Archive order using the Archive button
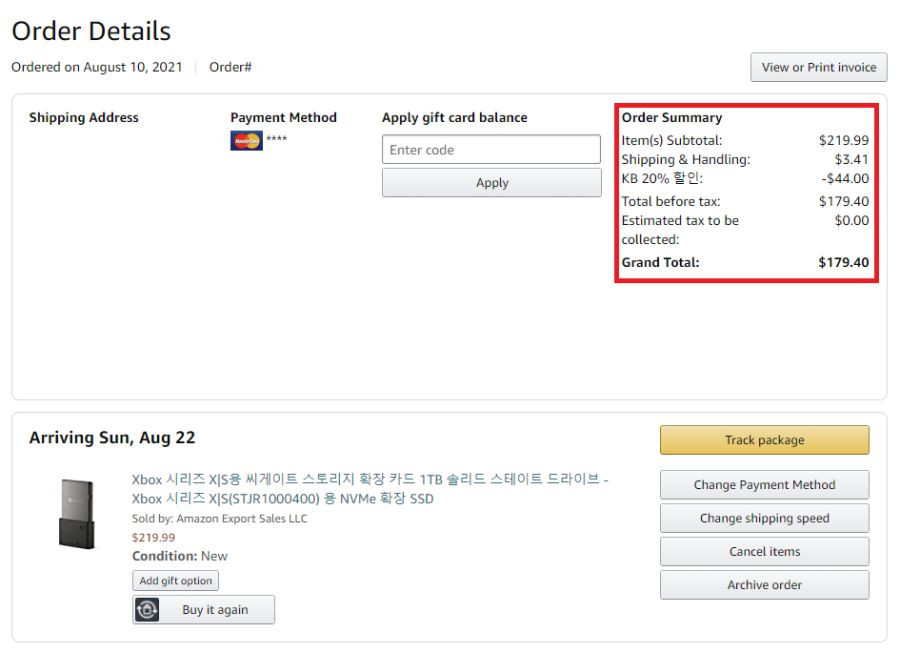Screen dimensions: 900x653 point(765,585)
